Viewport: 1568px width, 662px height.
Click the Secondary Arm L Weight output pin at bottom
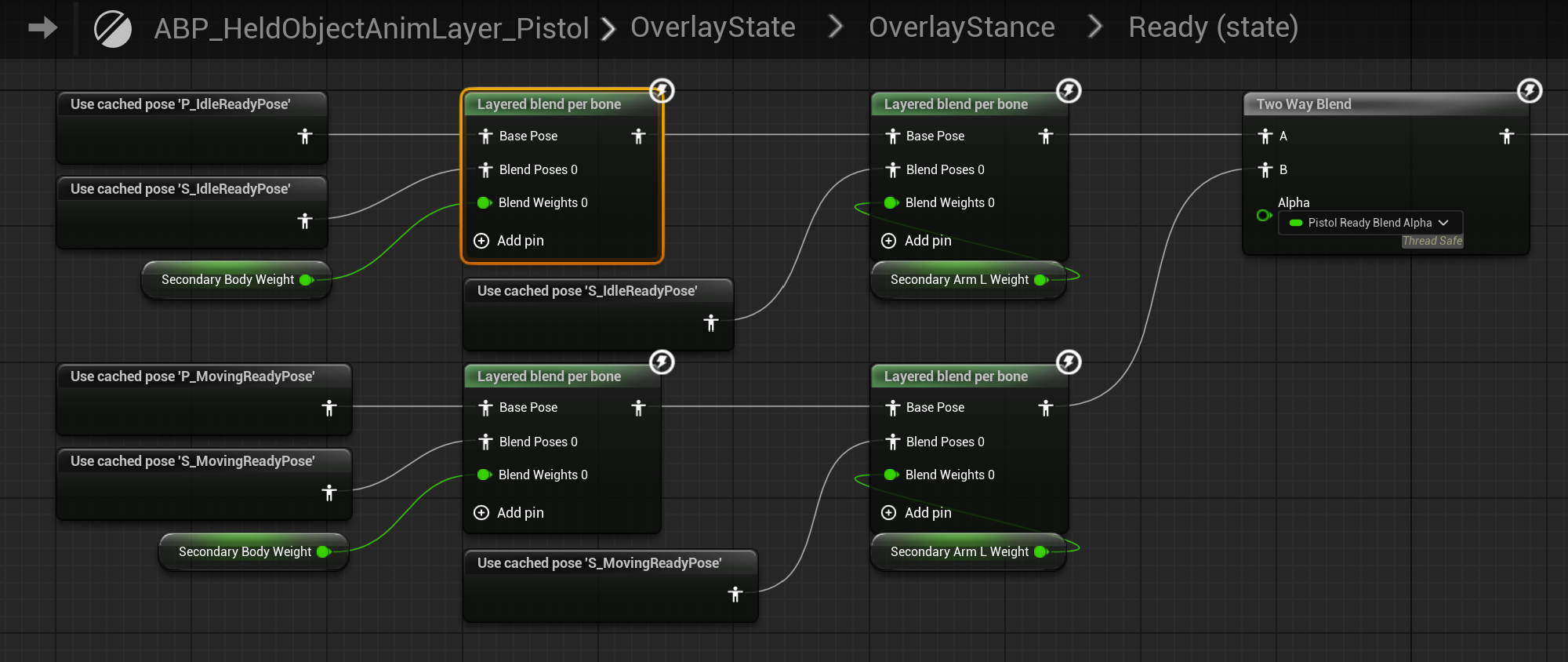[1041, 552]
